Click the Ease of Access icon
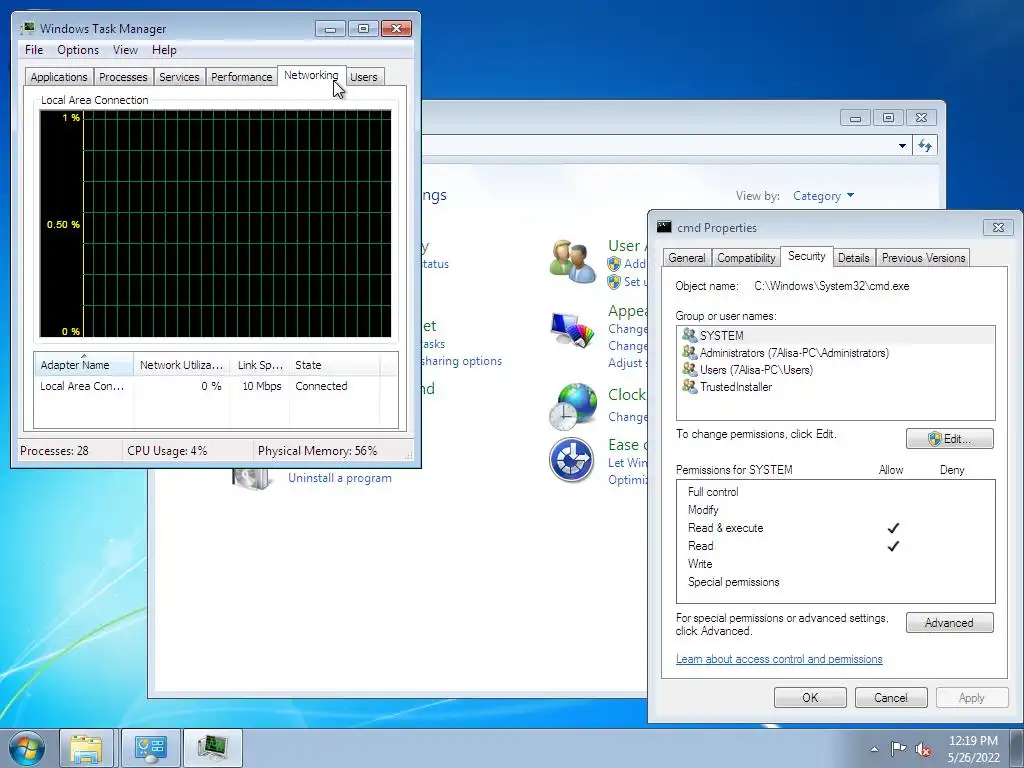Image resolution: width=1024 pixels, height=768 pixels. (x=571, y=460)
